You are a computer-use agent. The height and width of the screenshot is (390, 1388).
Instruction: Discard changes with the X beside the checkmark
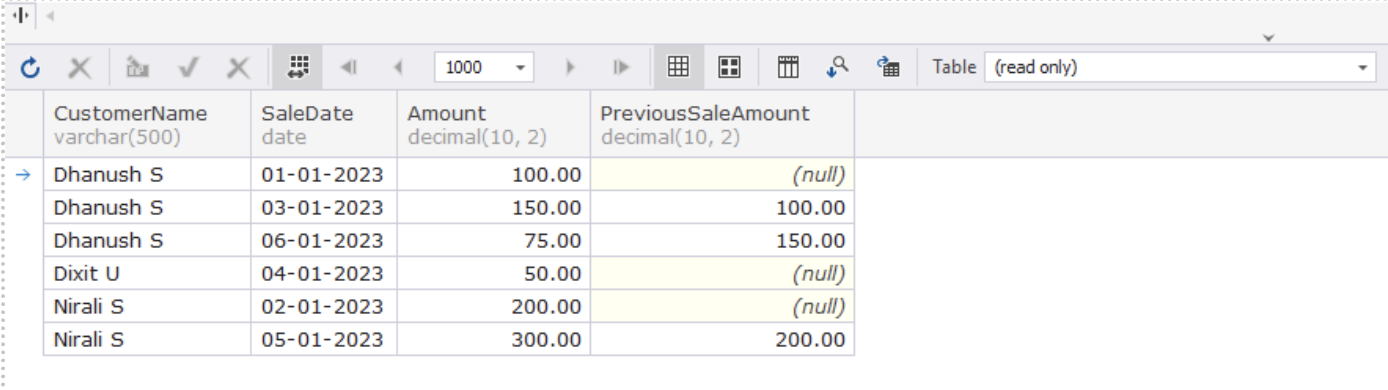click(238, 68)
